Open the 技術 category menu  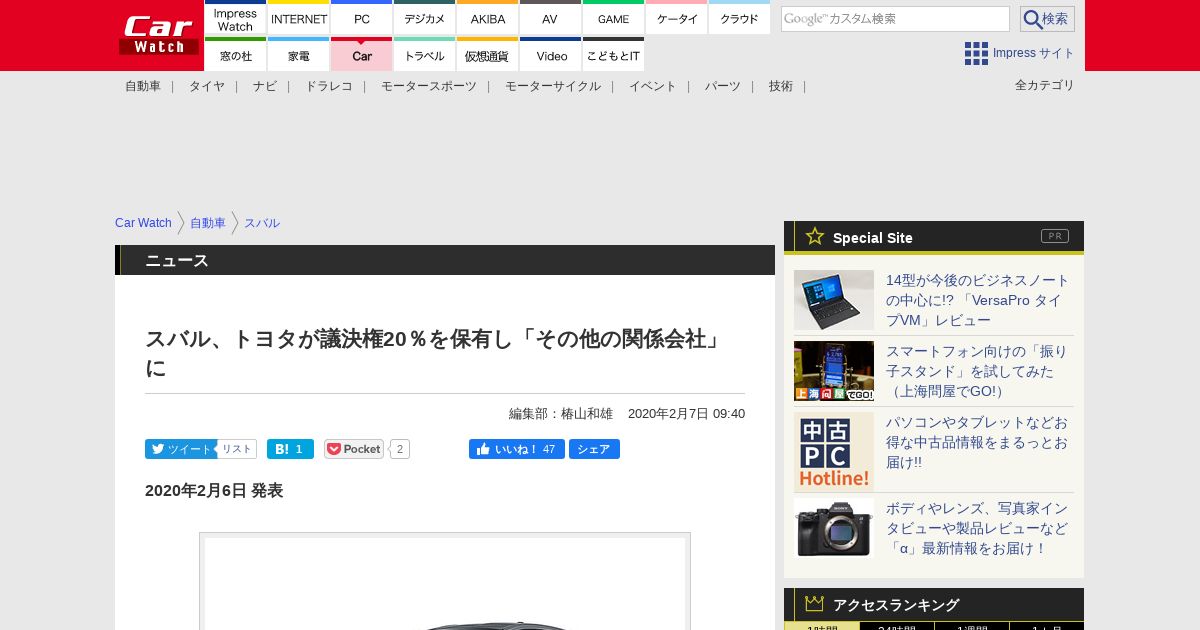[x=781, y=86]
